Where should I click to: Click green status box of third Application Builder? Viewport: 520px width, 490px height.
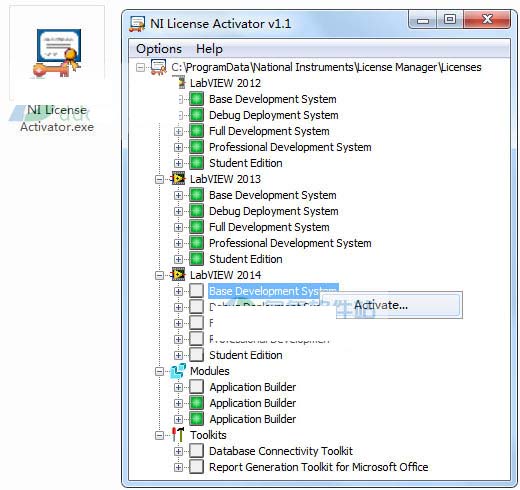tap(196, 419)
